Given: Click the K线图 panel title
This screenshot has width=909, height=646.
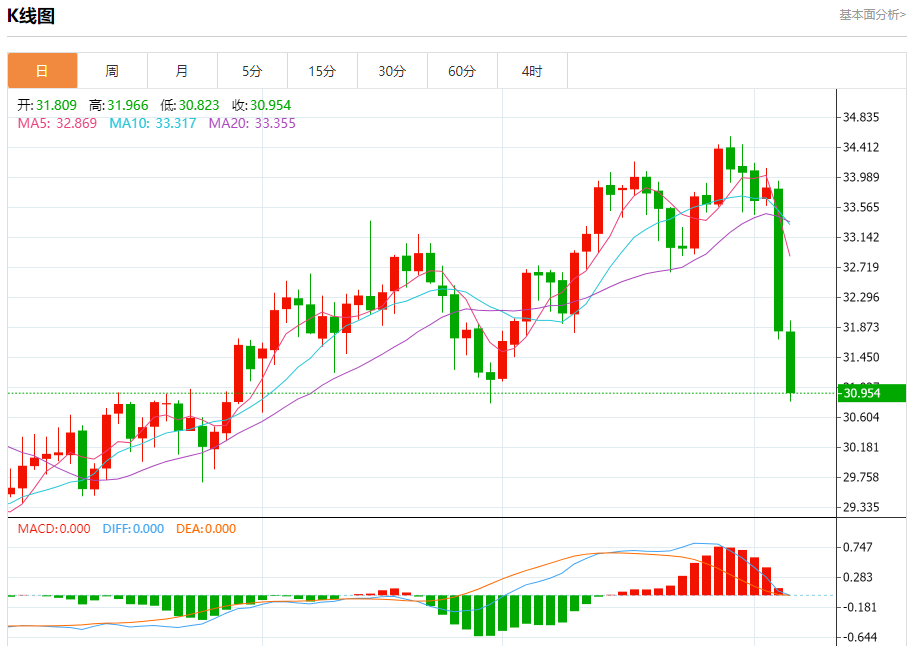Looking at the screenshot, I should (31, 16).
